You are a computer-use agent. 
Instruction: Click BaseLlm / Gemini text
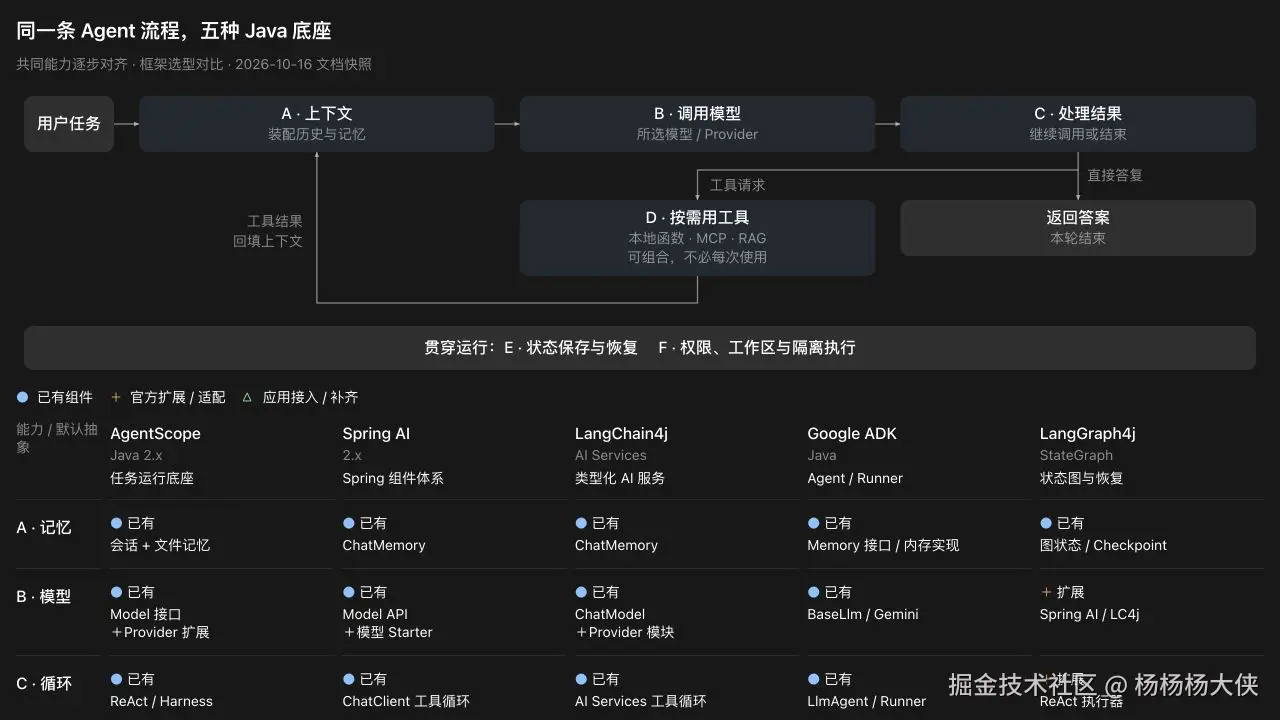pos(863,614)
